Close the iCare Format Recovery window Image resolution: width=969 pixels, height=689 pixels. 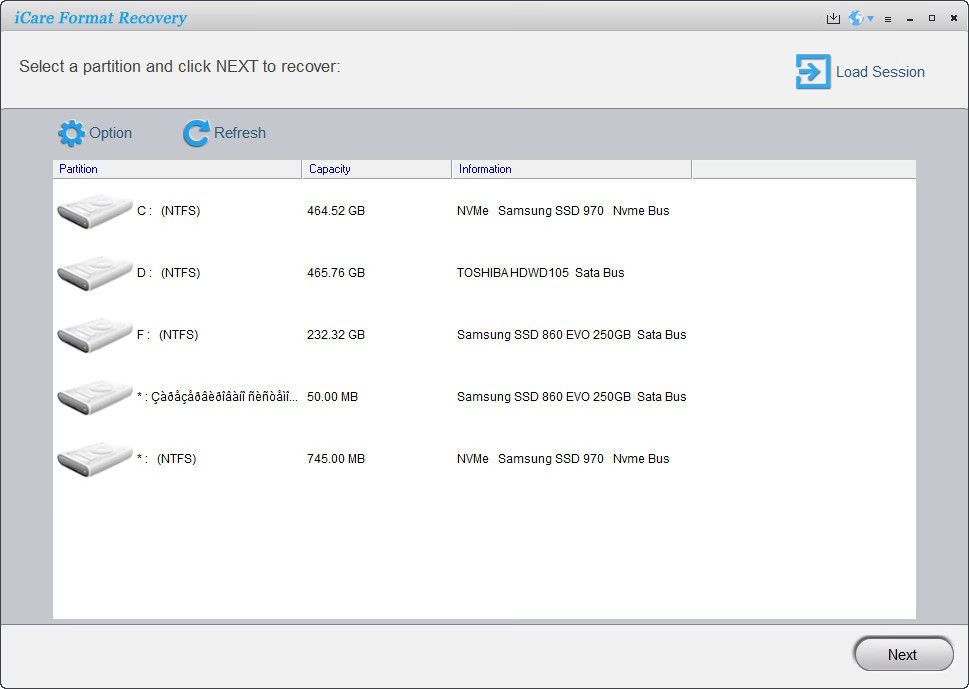click(x=954, y=19)
